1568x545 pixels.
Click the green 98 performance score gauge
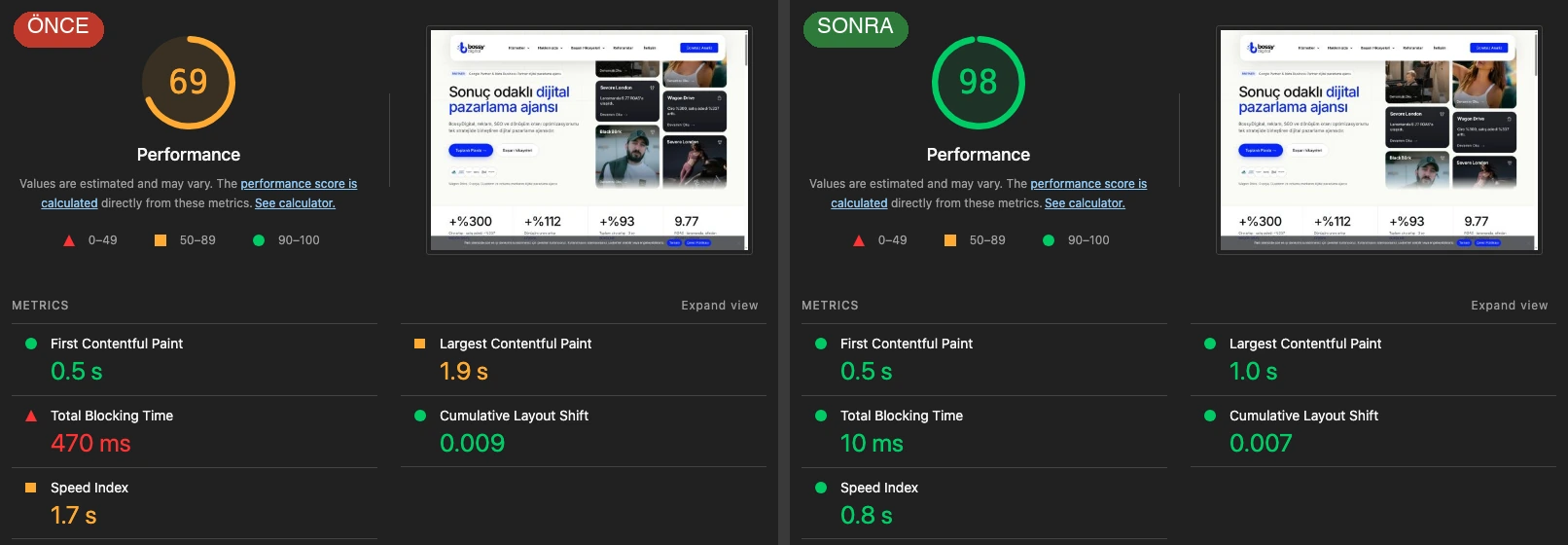[x=979, y=83]
